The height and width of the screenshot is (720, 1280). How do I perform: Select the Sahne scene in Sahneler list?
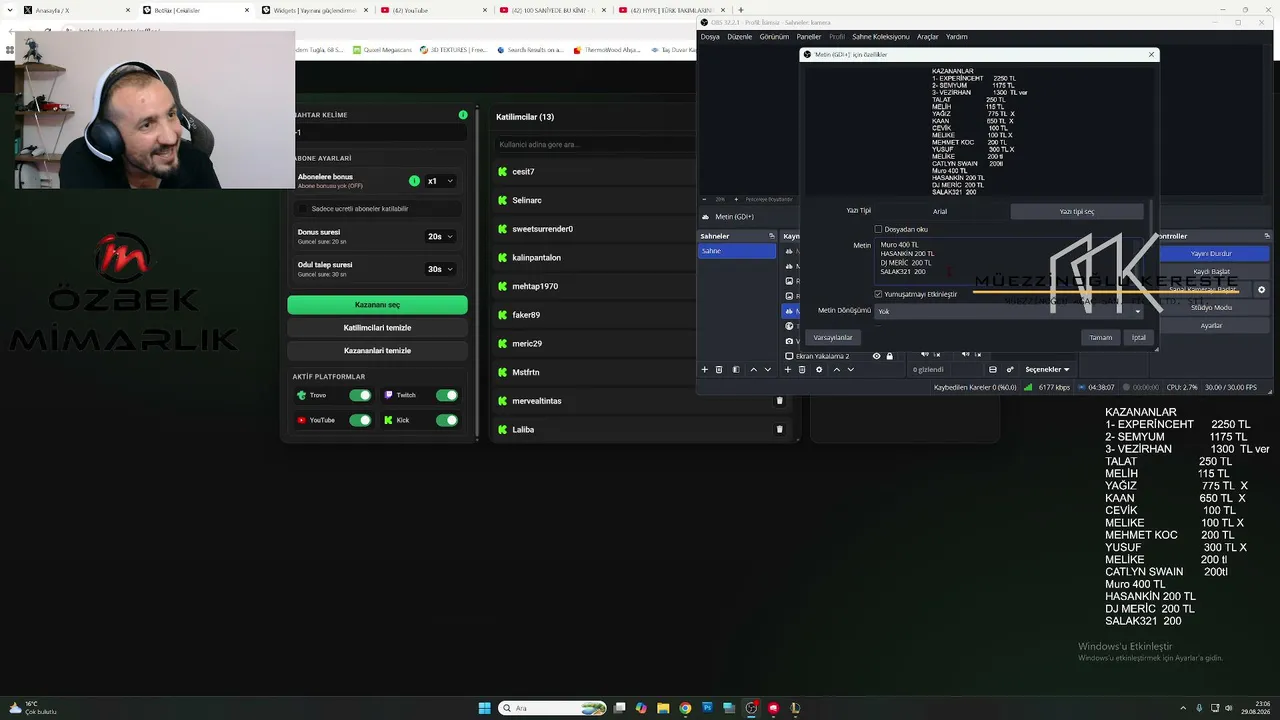[737, 251]
